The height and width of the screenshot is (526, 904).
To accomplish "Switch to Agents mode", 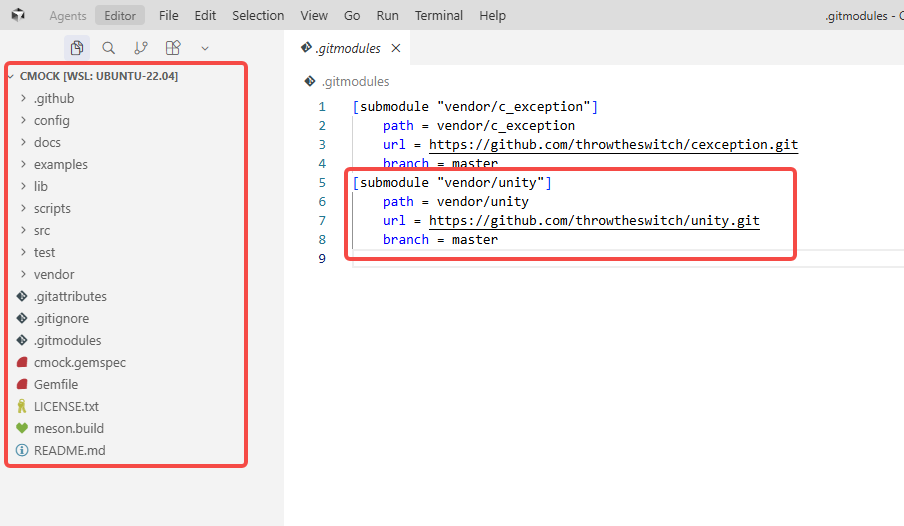I will 68,16.
